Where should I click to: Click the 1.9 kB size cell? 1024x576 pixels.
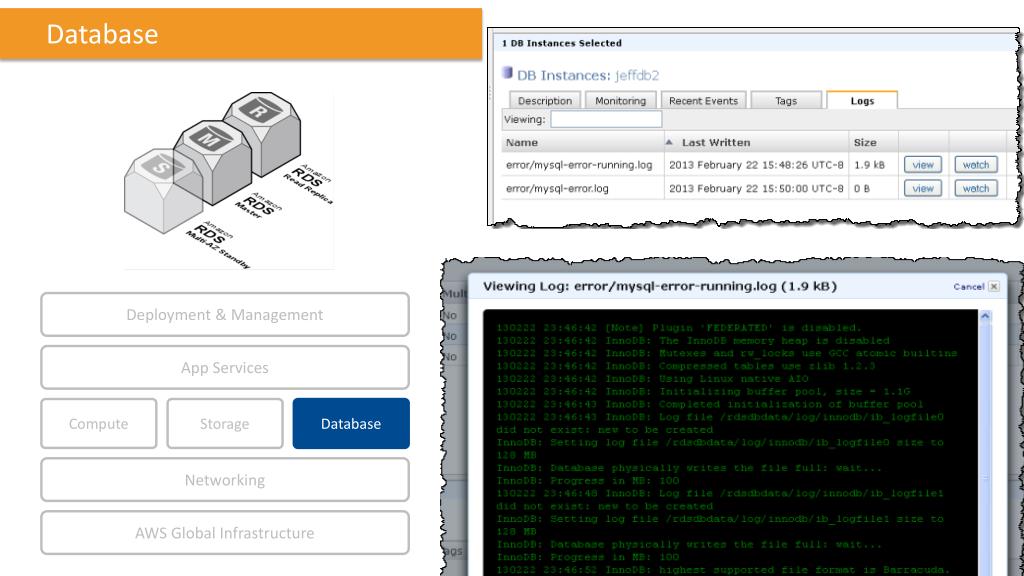point(869,165)
